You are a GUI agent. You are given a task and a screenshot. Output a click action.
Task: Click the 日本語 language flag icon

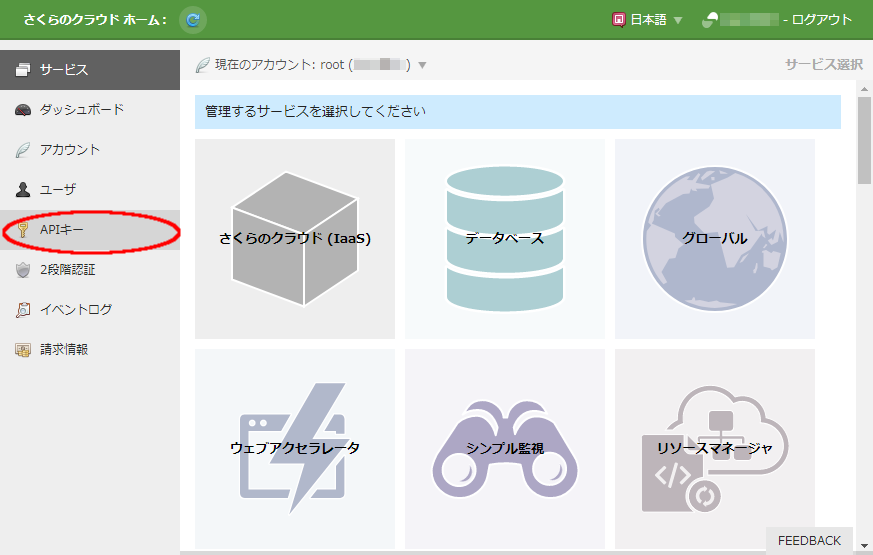619,20
